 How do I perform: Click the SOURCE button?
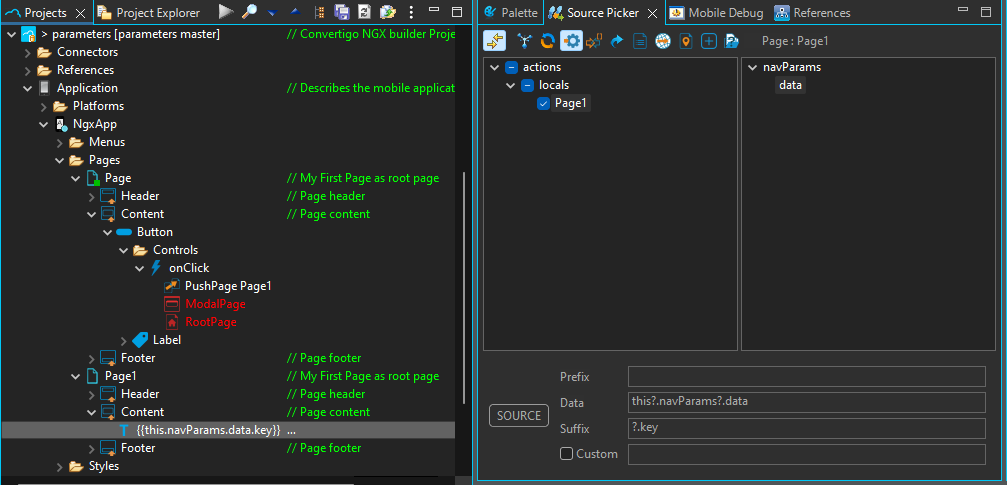tap(519, 416)
